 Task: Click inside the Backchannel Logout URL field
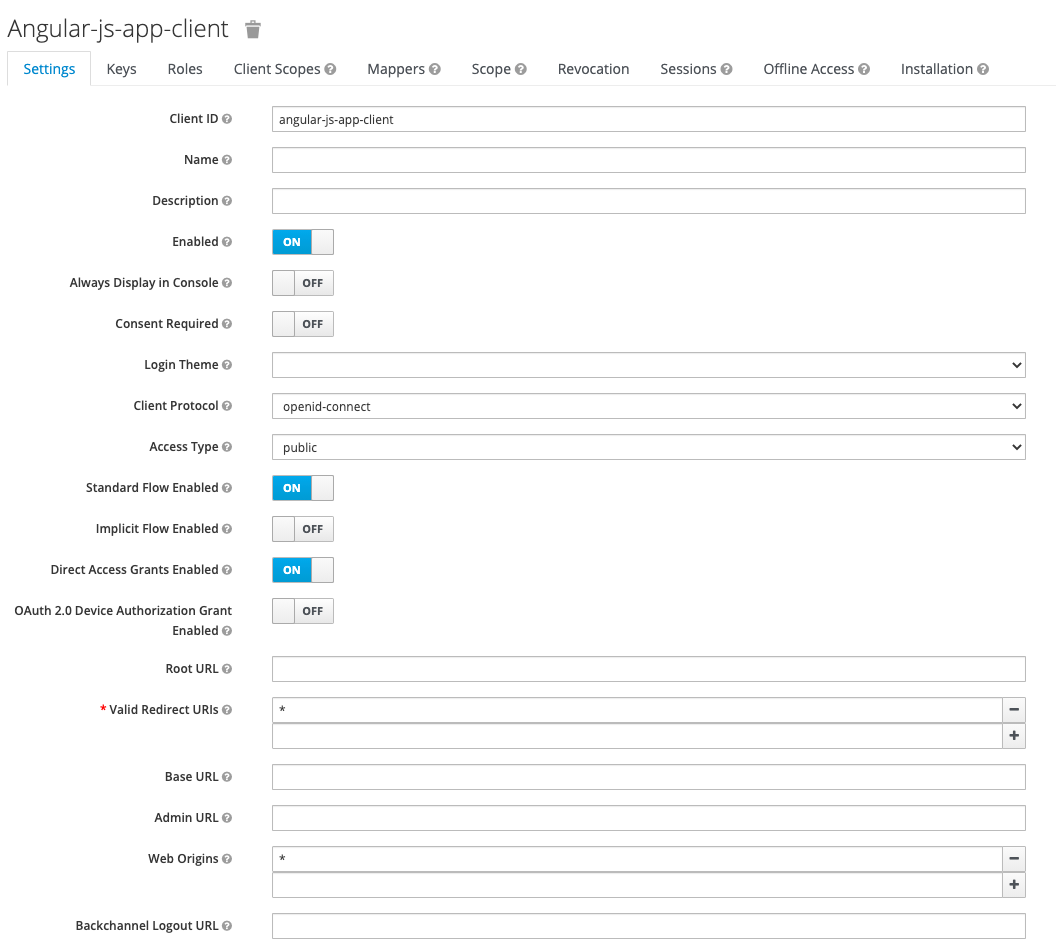point(648,925)
